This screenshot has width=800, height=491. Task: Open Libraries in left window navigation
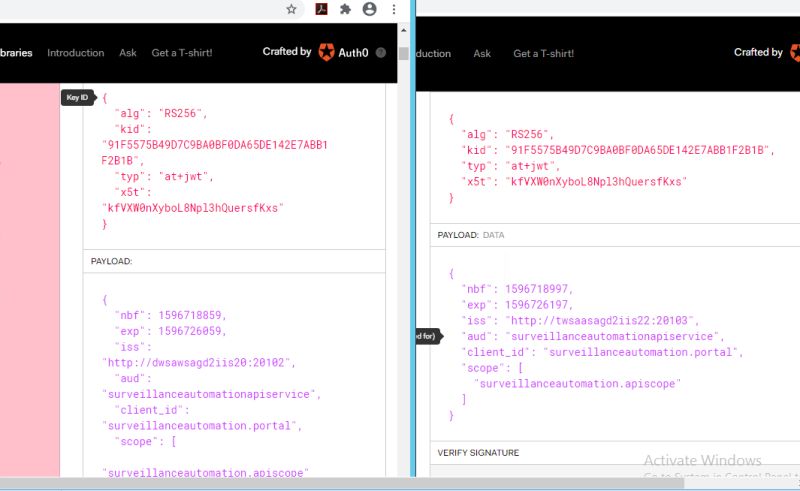click(x=16, y=53)
